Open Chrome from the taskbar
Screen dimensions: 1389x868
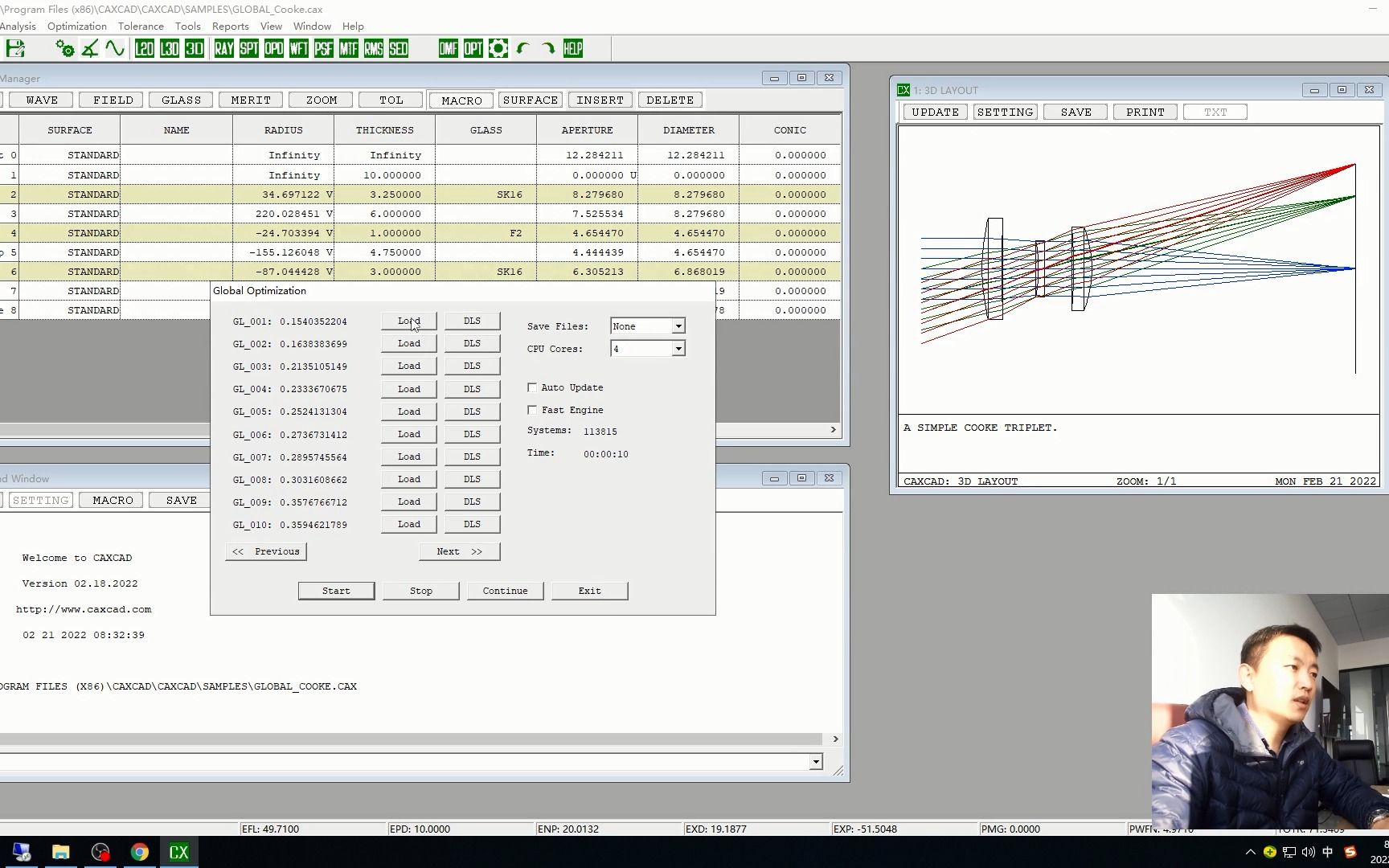pos(140,852)
